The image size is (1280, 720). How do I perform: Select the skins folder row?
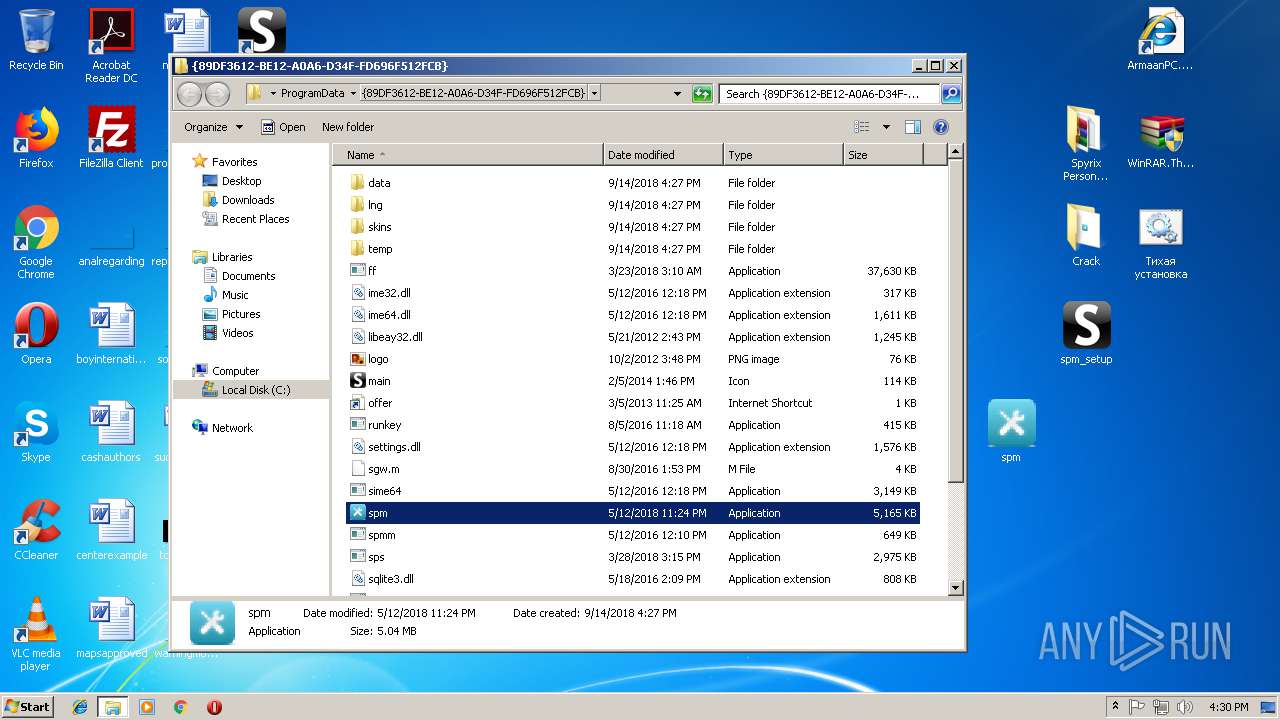click(632, 227)
